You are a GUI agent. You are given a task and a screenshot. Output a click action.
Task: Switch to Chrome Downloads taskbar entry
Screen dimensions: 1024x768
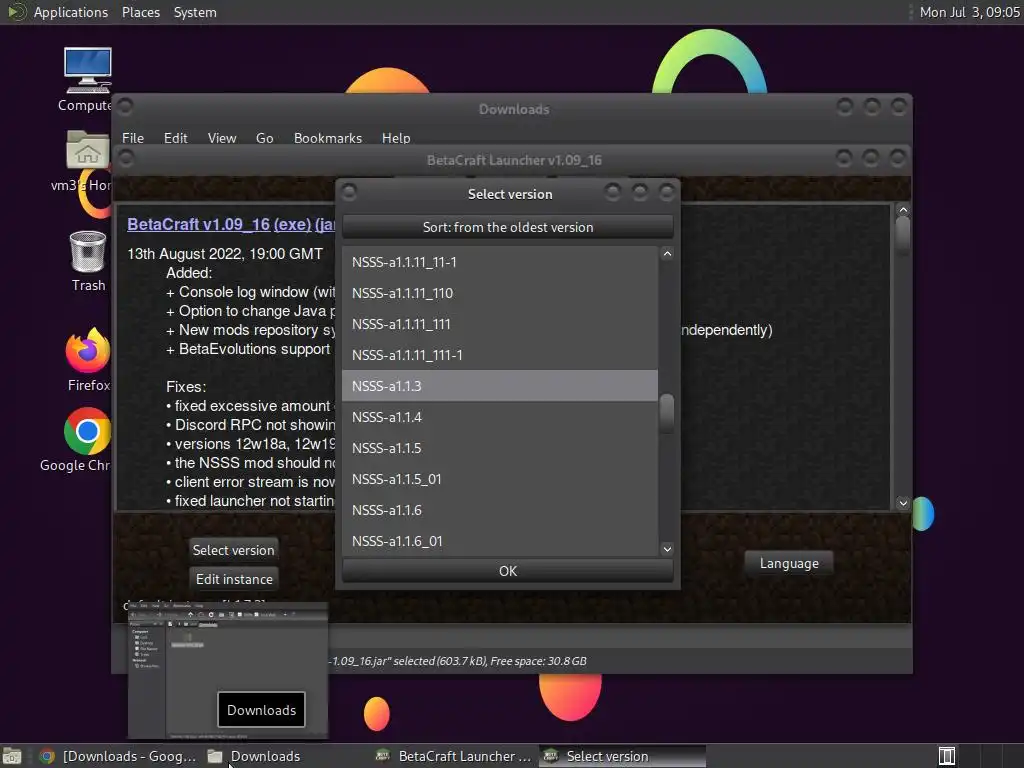point(118,756)
